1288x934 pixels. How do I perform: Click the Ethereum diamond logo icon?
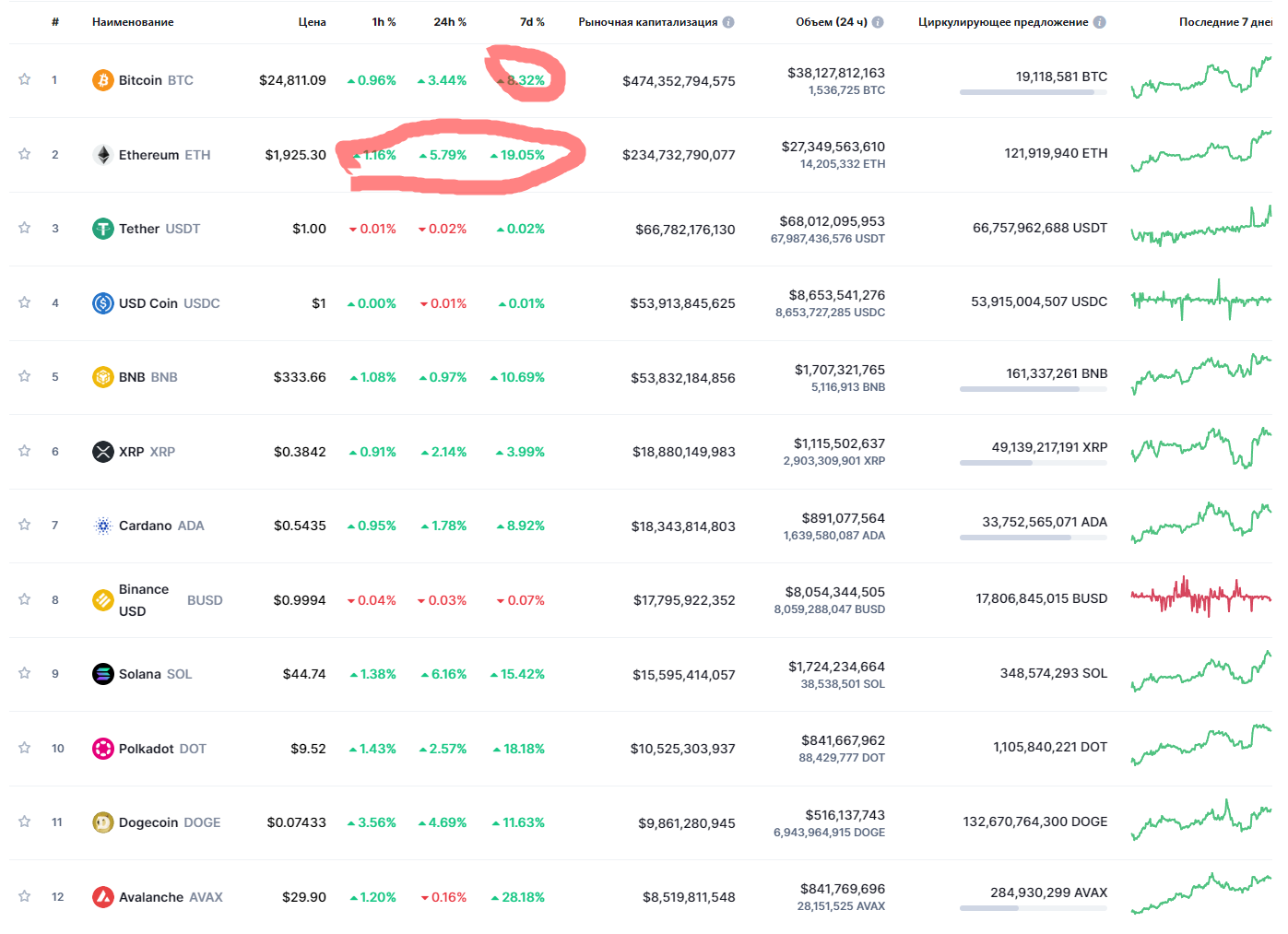point(103,155)
